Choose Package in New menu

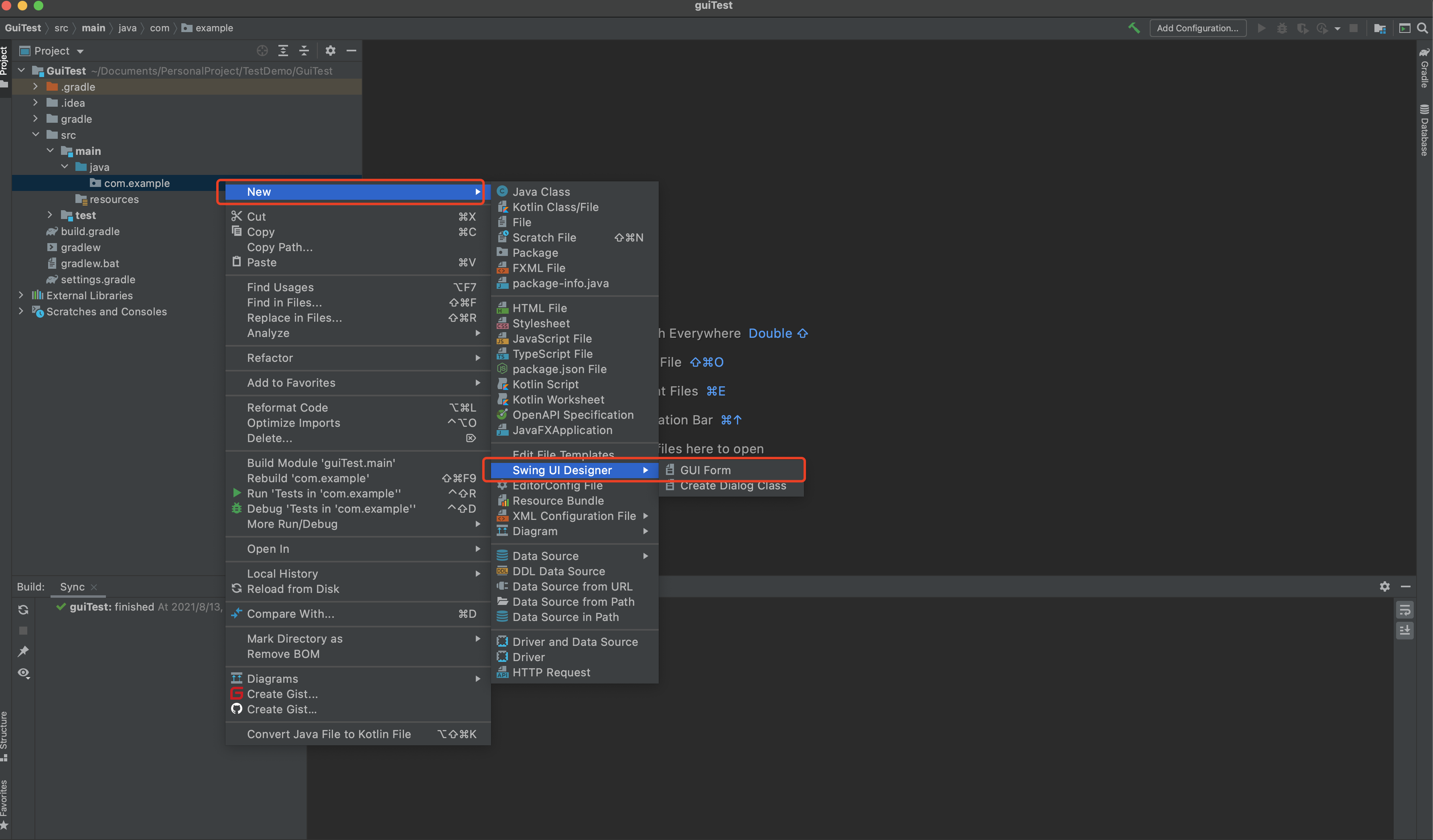tap(574, 252)
